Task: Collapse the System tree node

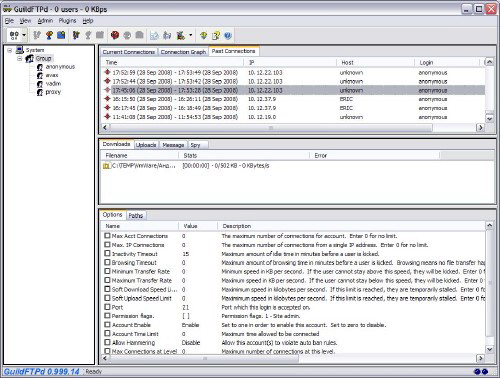Action: click(x=10, y=50)
